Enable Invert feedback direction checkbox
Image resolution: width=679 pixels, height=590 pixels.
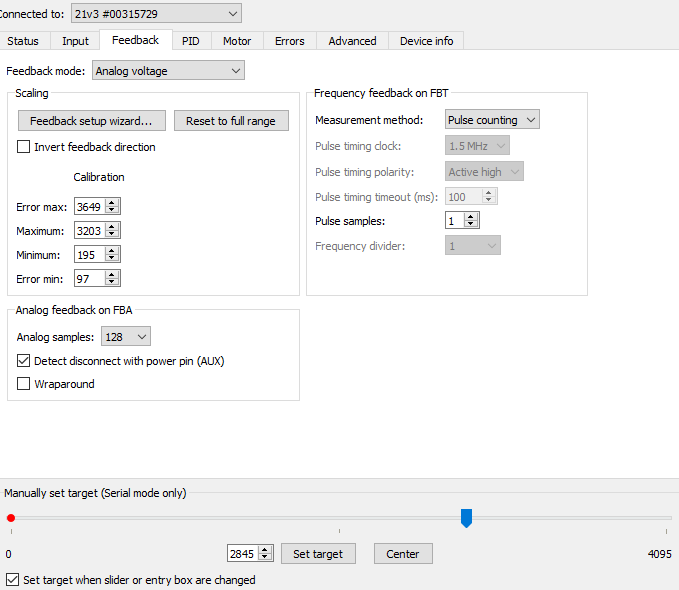[24, 147]
